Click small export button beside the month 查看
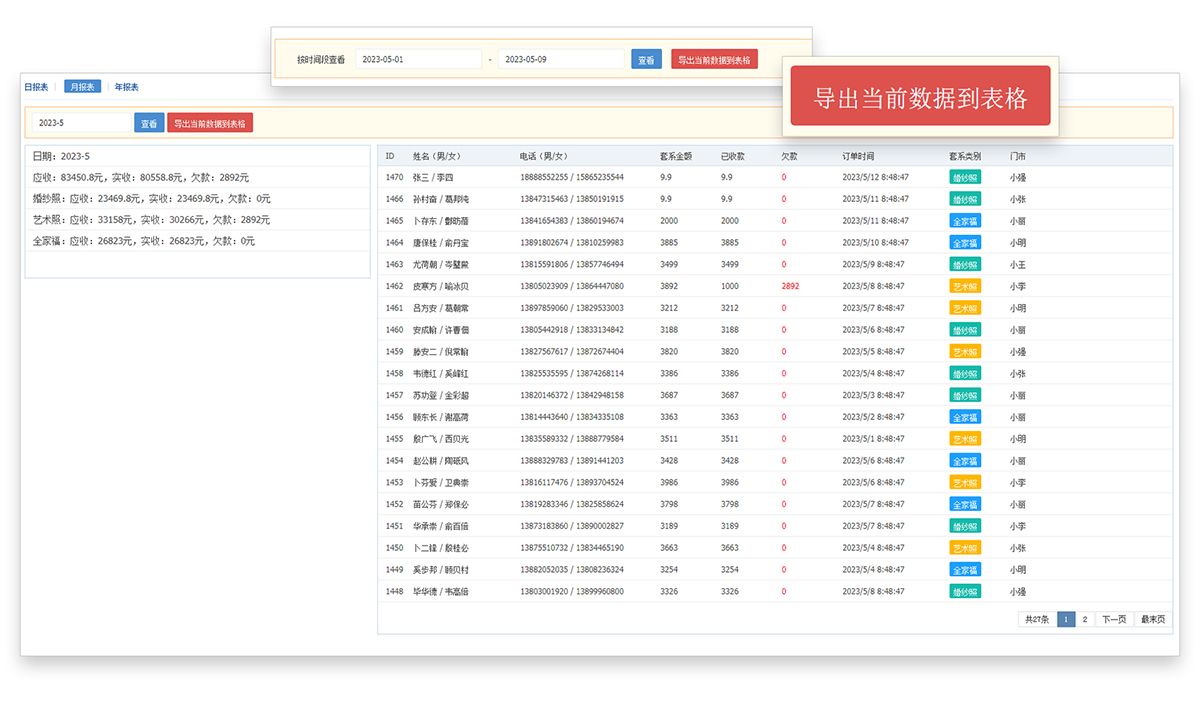This screenshot has height=709, width=1200. (x=210, y=123)
